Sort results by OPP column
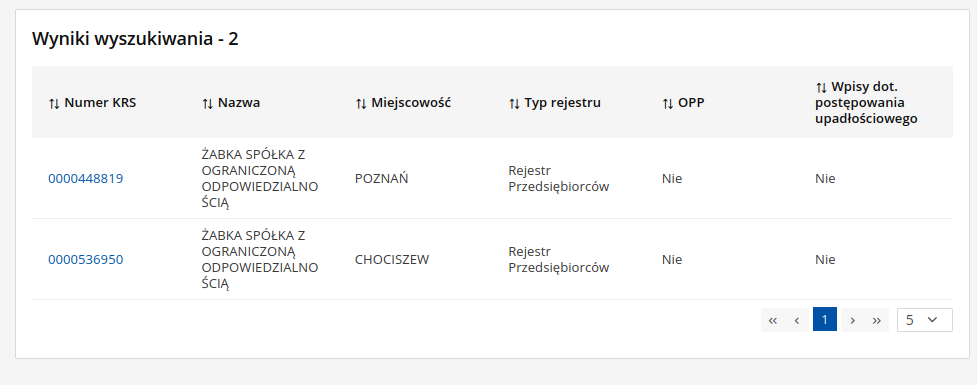 coord(683,103)
